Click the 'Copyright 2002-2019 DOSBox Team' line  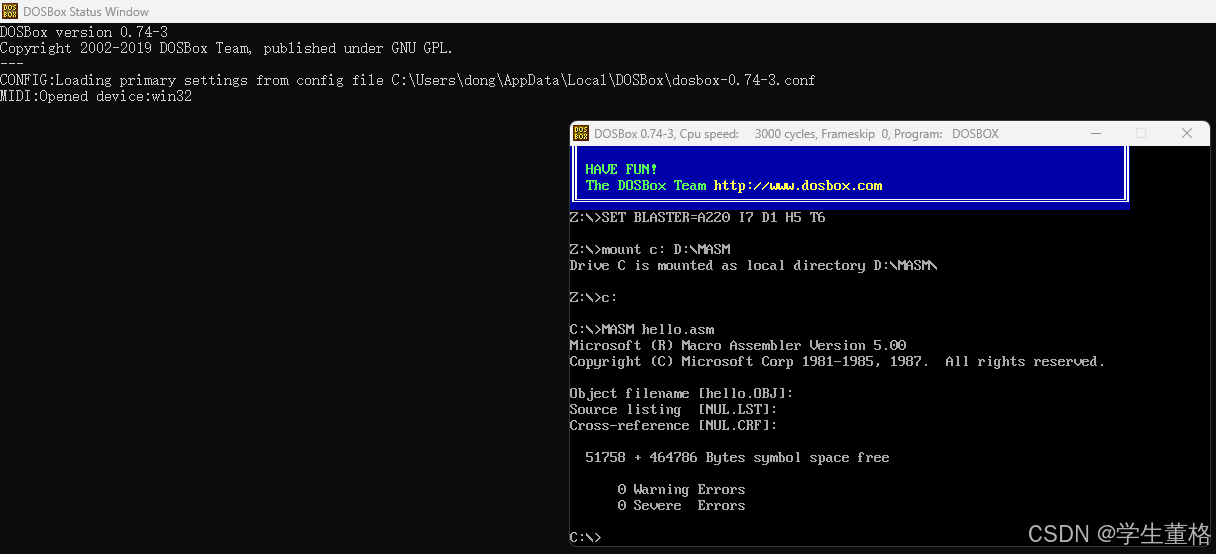227,48
